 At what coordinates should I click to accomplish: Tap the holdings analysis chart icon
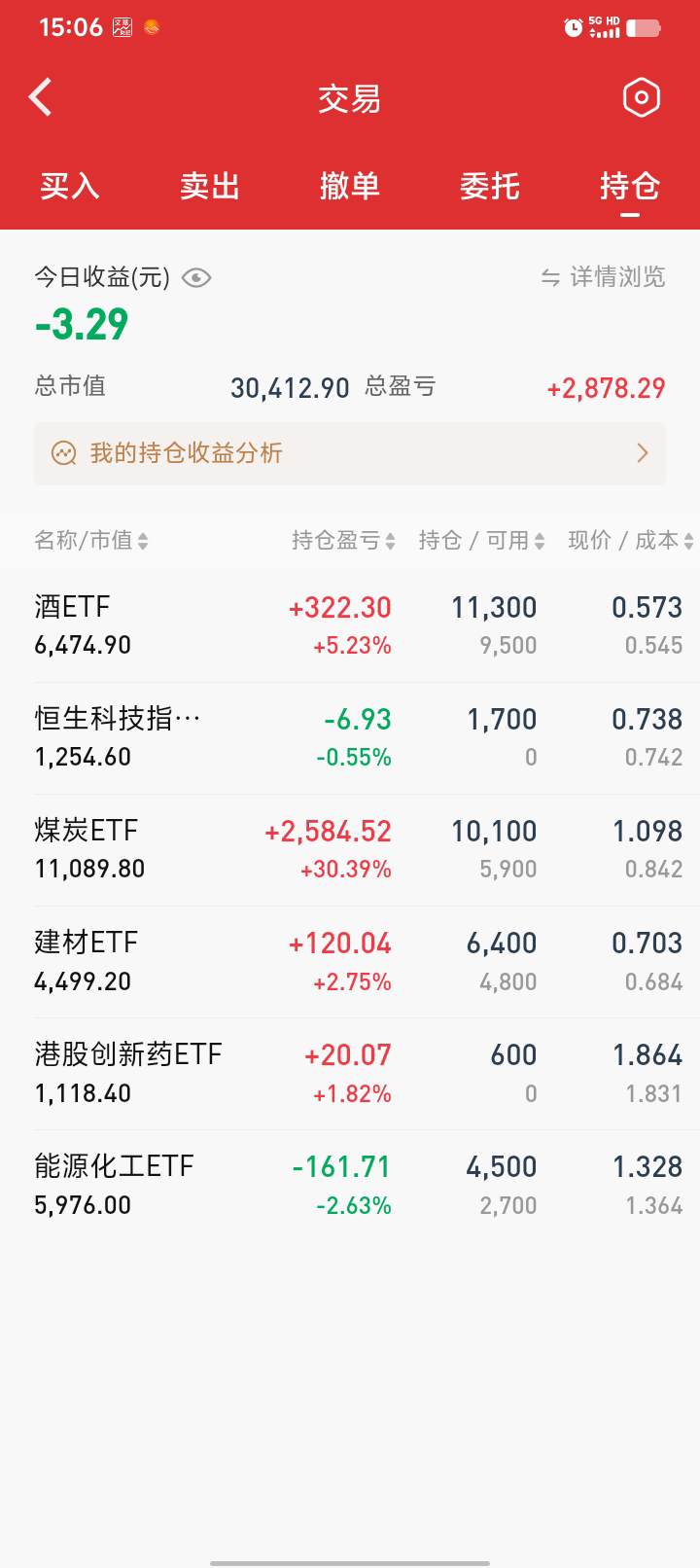pyautogui.click(x=64, y=453)
